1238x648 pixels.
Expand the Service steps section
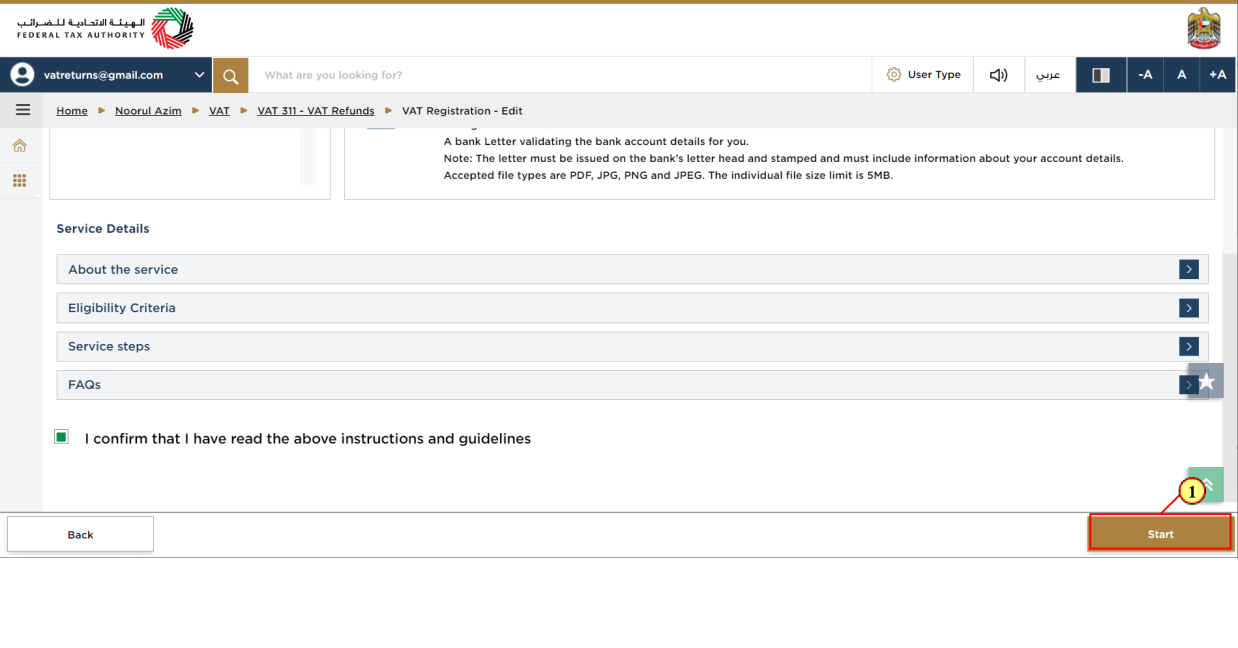[632, 346]
